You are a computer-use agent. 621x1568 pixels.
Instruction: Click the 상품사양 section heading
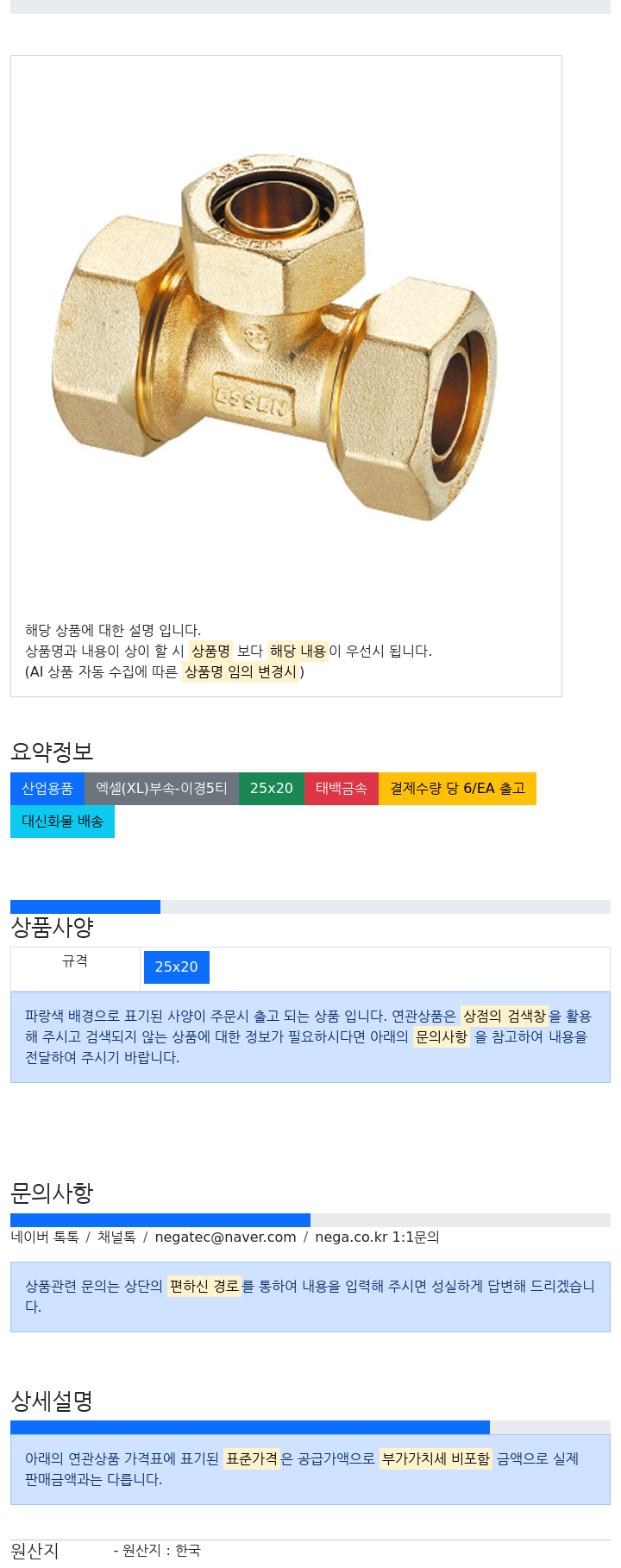(52, 928)
